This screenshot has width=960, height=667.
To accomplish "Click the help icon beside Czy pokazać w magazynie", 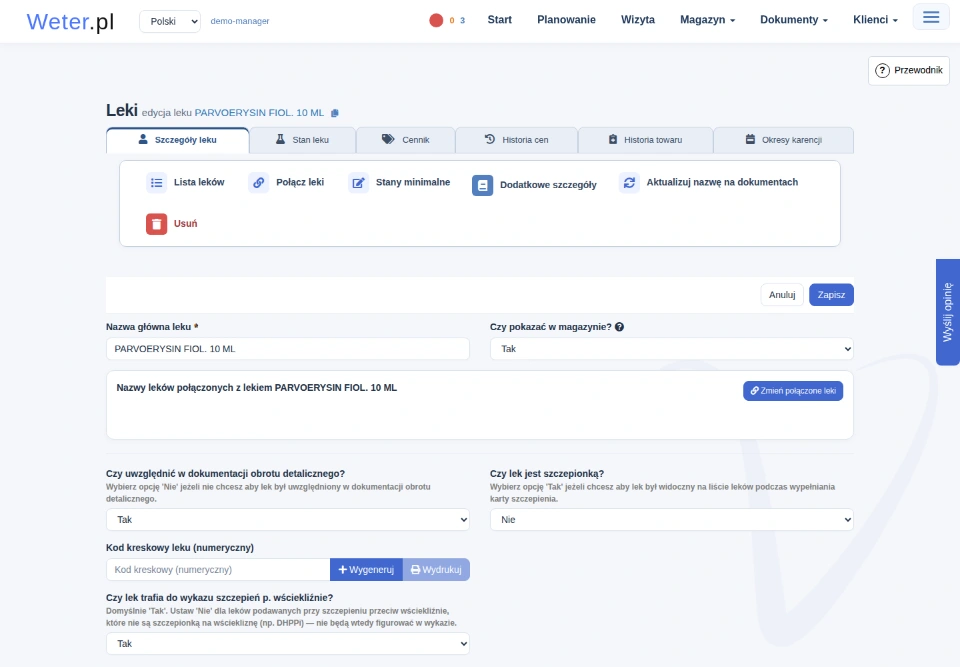I will tap(619, 327).
